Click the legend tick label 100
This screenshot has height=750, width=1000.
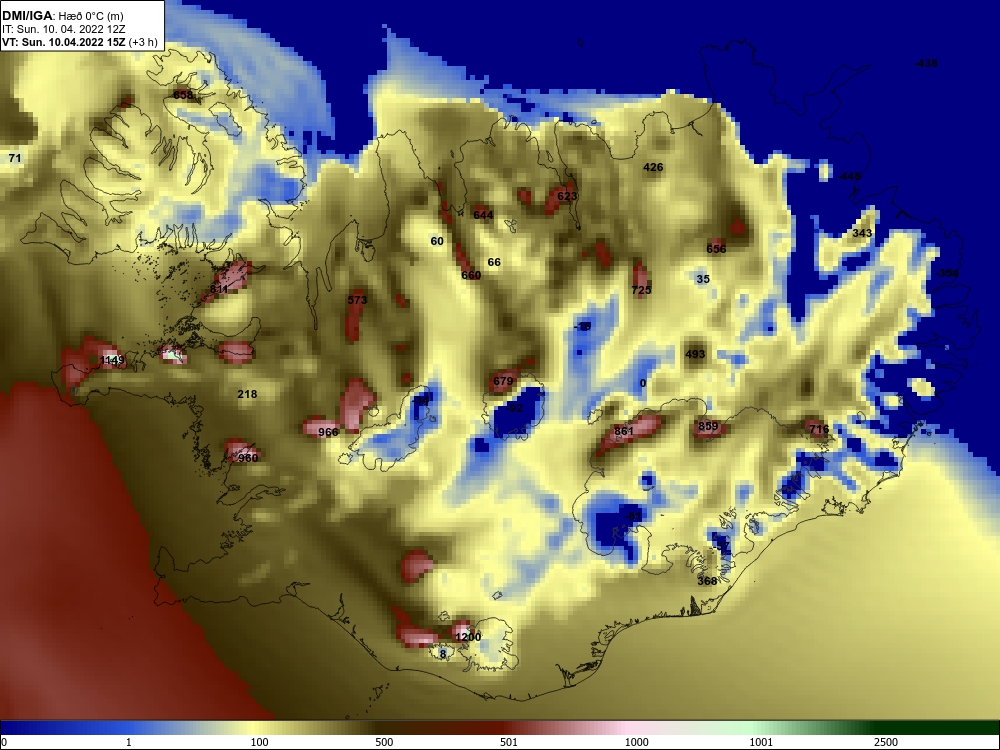click(260, 742)
